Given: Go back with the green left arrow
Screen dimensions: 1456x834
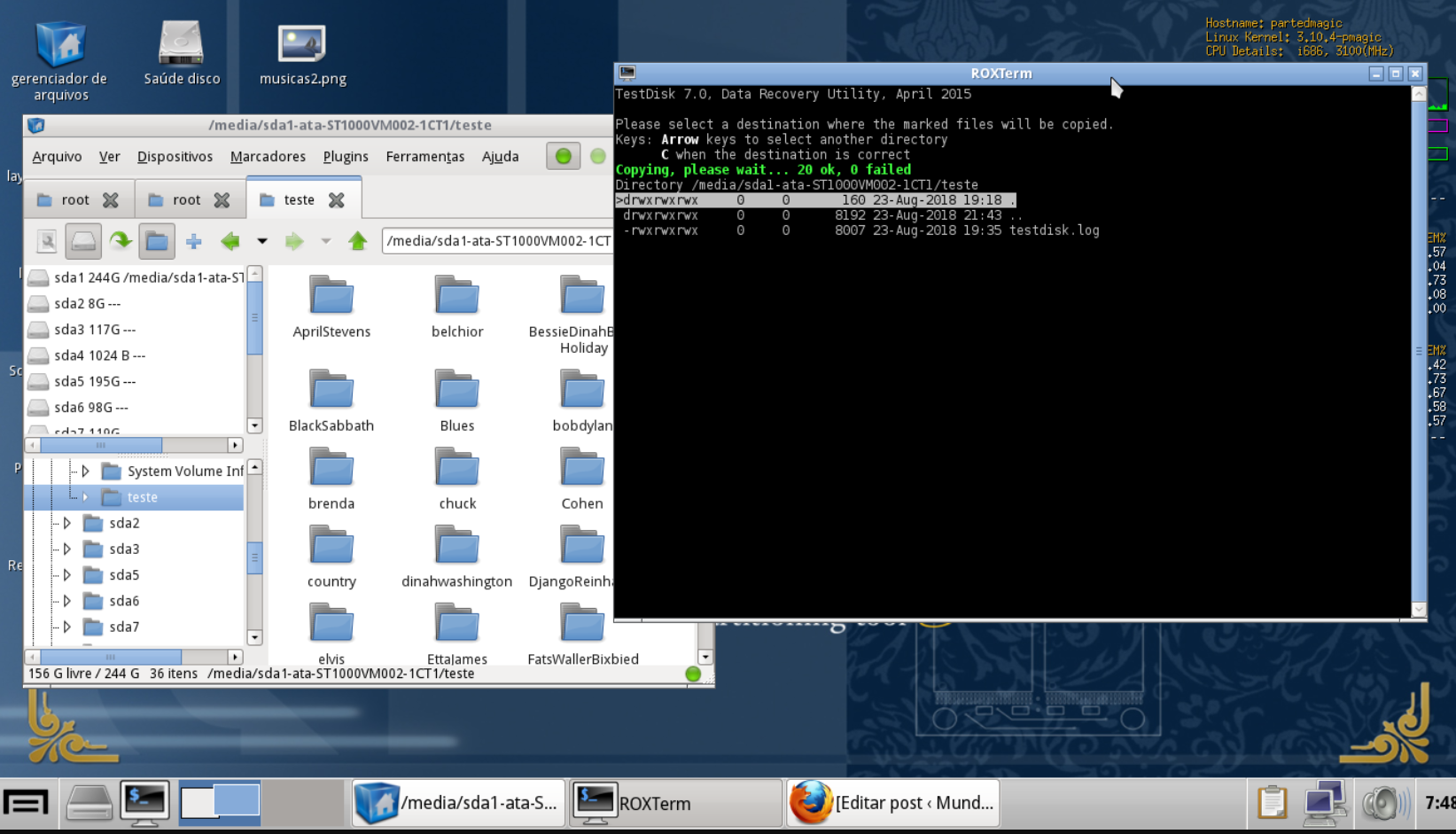Looking at the screenshot, I should (230, 241).
